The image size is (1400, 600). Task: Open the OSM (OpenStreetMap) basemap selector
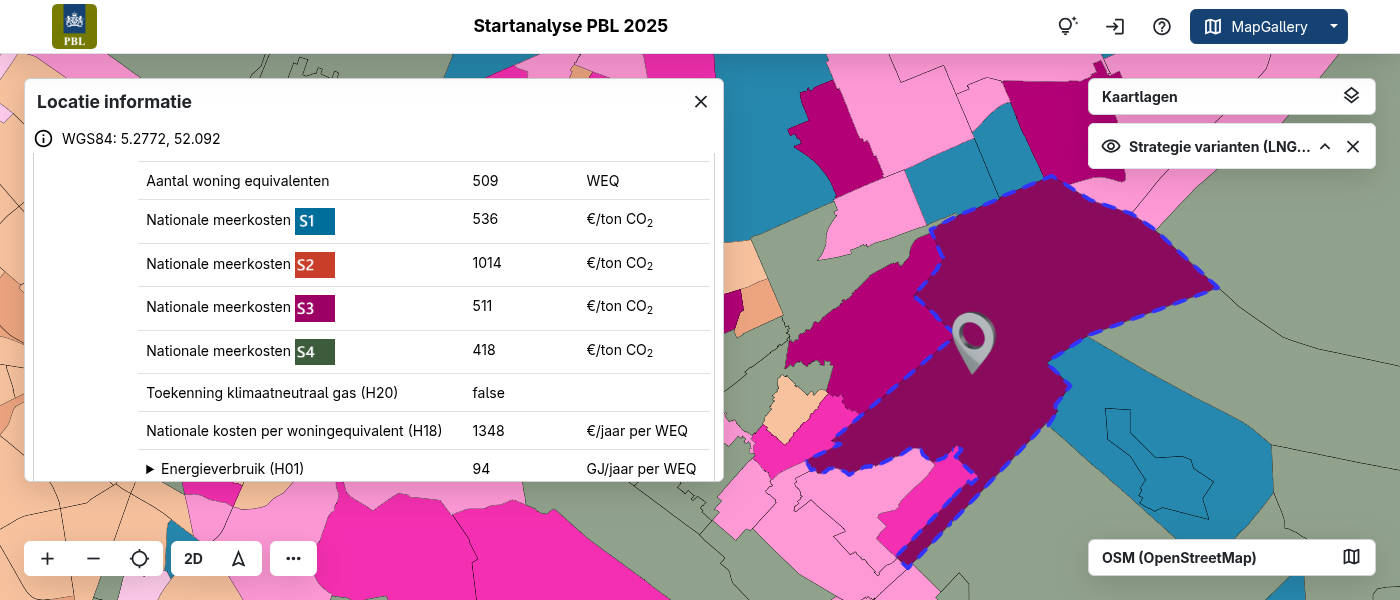point(1231,558)
